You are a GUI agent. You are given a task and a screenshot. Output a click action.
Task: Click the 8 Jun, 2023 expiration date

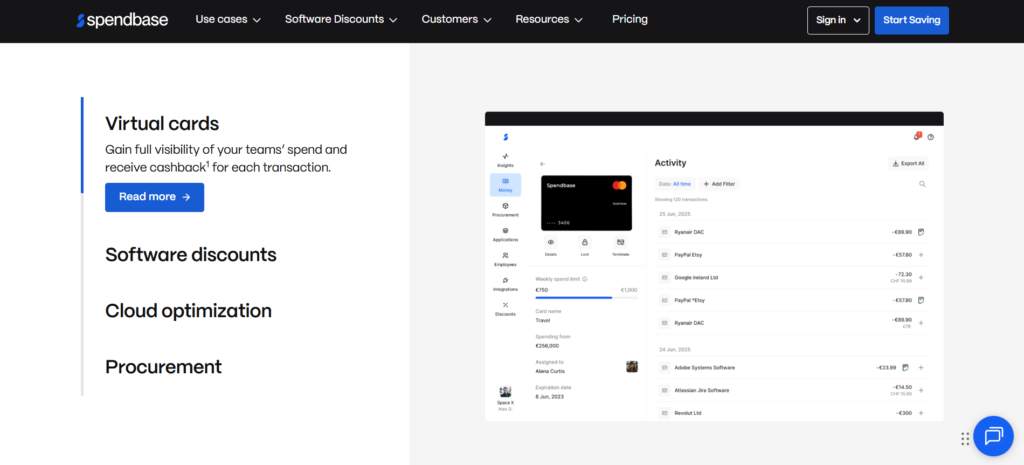pos(549,396)
